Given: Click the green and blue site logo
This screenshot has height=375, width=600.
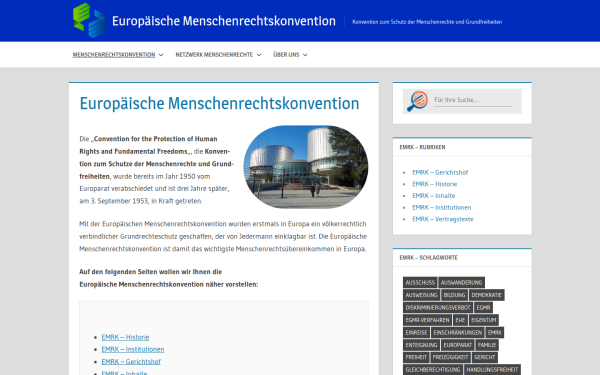Looking at the screenshot, I should coord(89,20).
